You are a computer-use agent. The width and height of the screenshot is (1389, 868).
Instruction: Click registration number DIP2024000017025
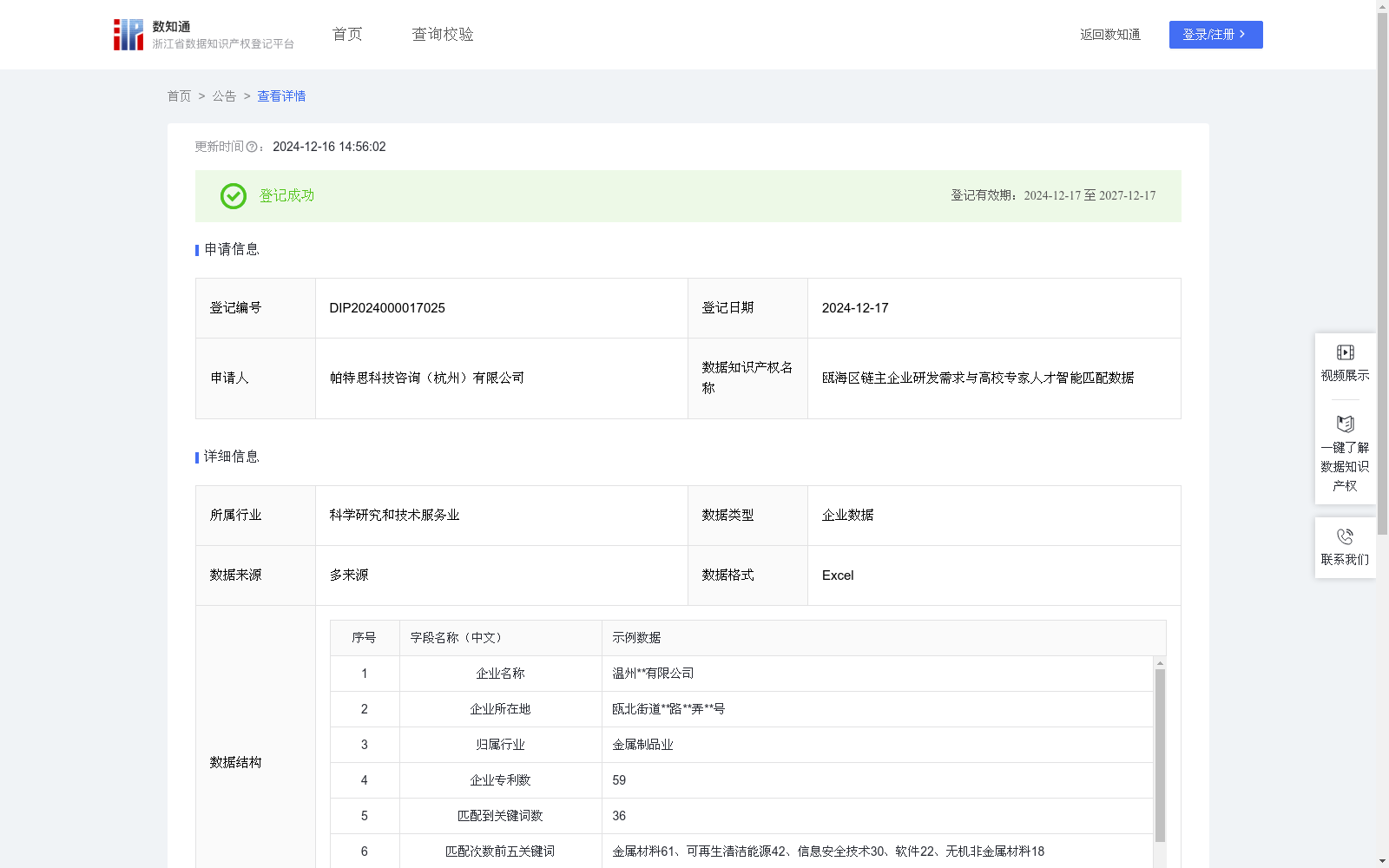point(387,308)
